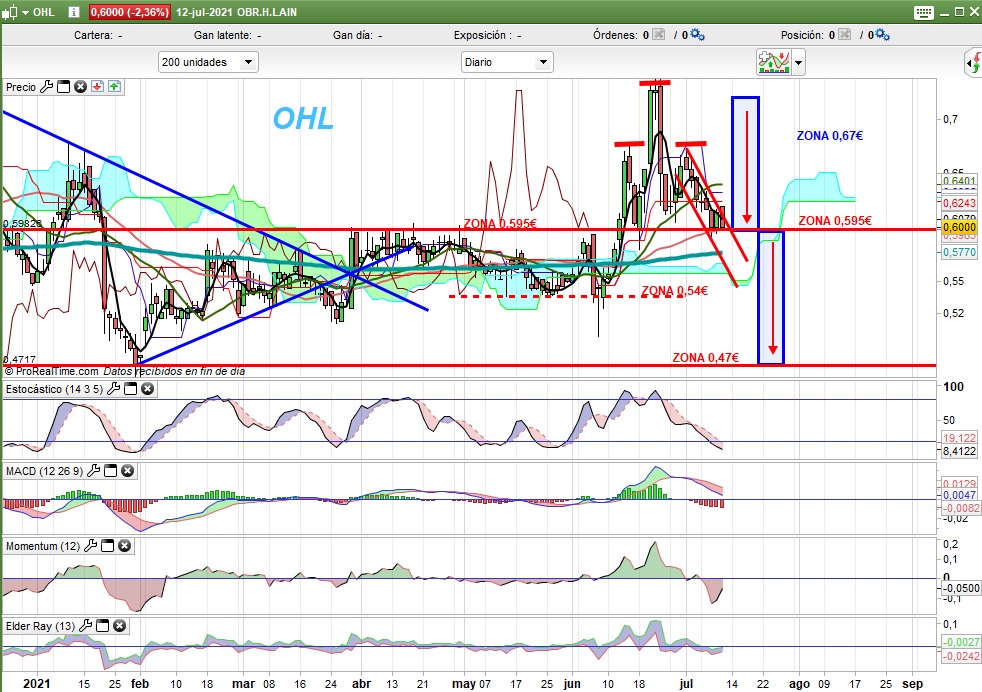Select the OHL ticker name in title bar

coord(43,12)
